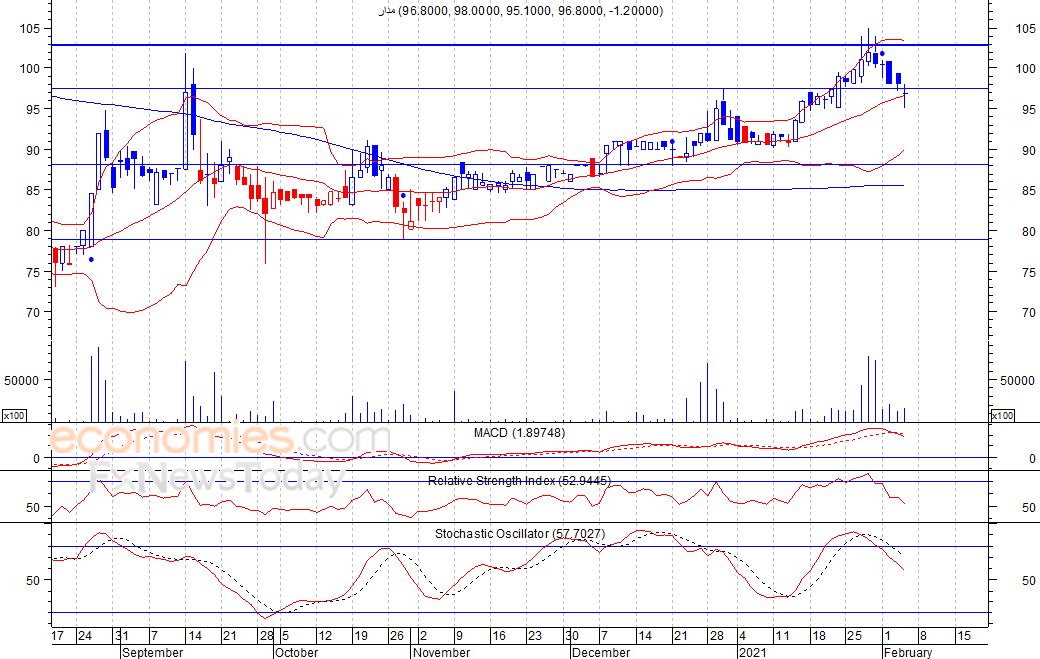Click the date label 25 on time axis
The width and height of the screenshot is (1040, 659).
pos(854,636)
